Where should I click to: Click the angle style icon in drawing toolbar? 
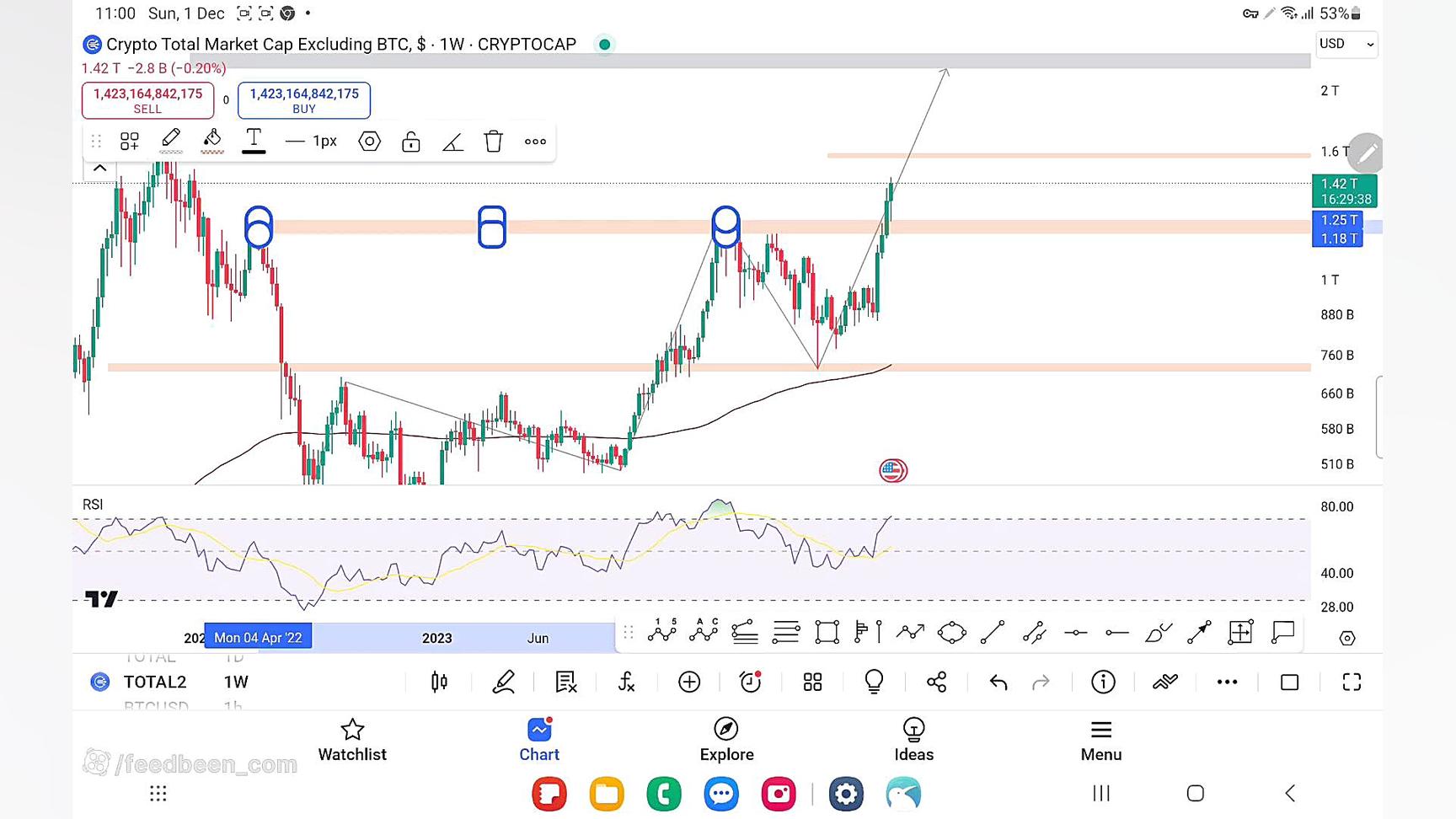coord(452,142)
